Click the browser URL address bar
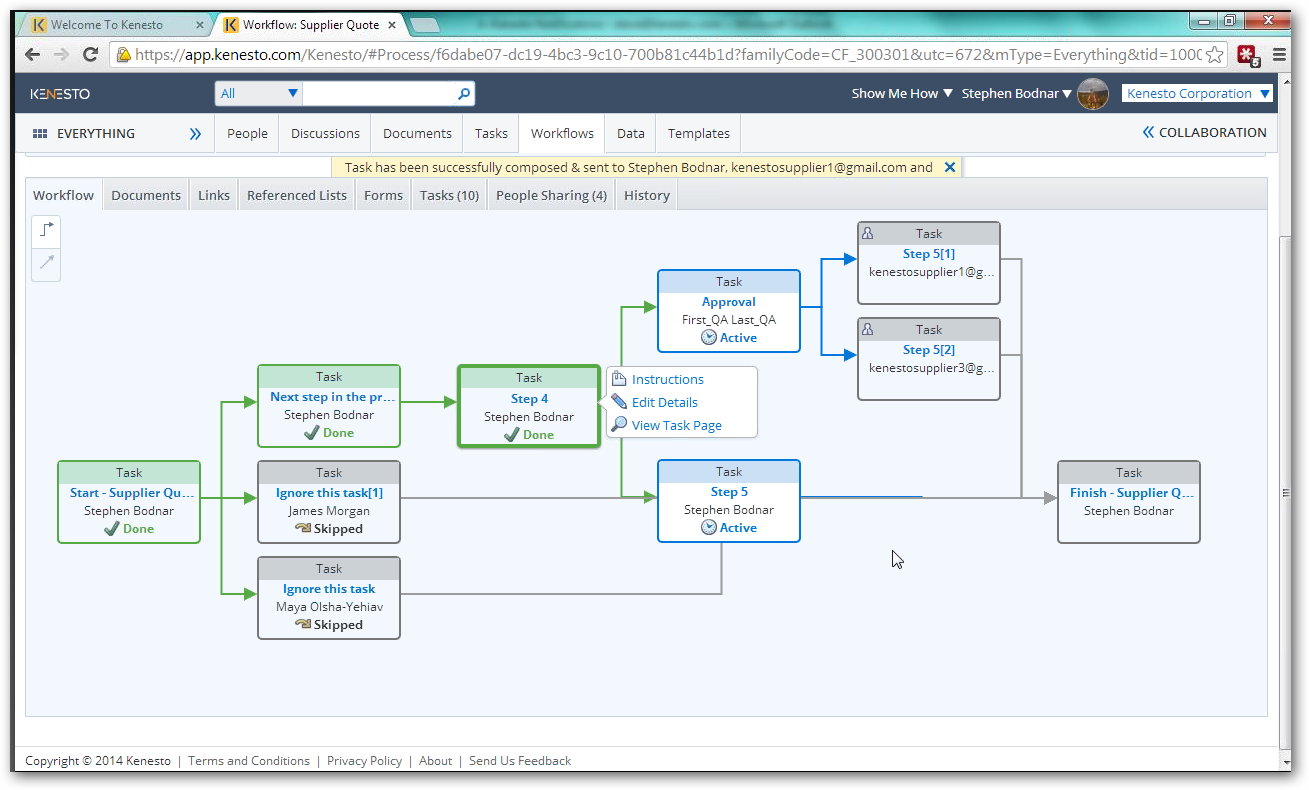This screenshot has height=790, width=1309. click(666, 55)
